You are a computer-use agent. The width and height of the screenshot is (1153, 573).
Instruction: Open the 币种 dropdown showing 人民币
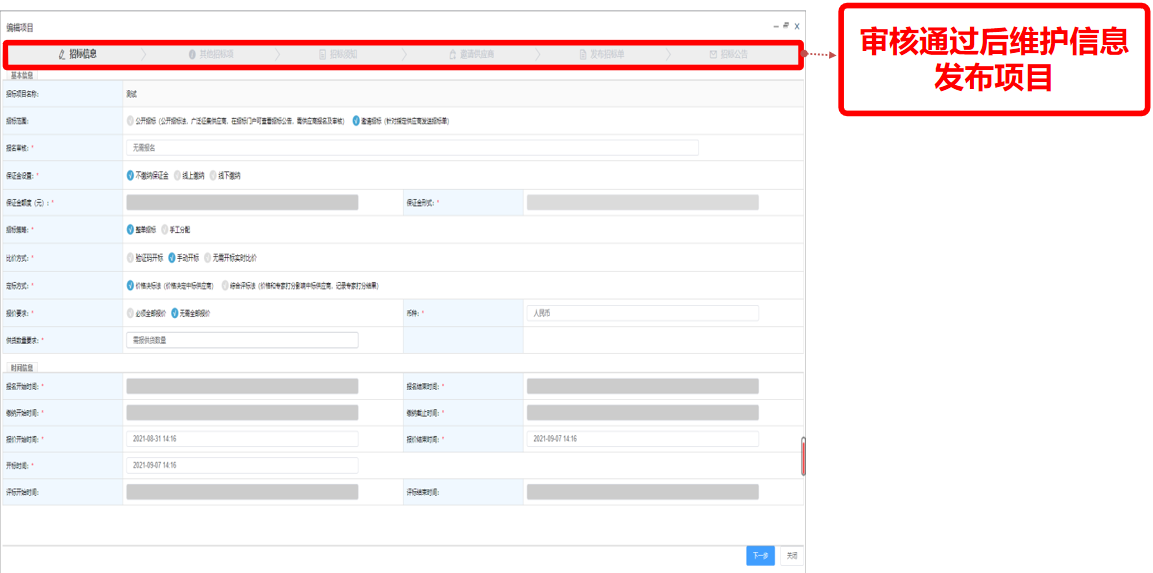click(641, 313)
